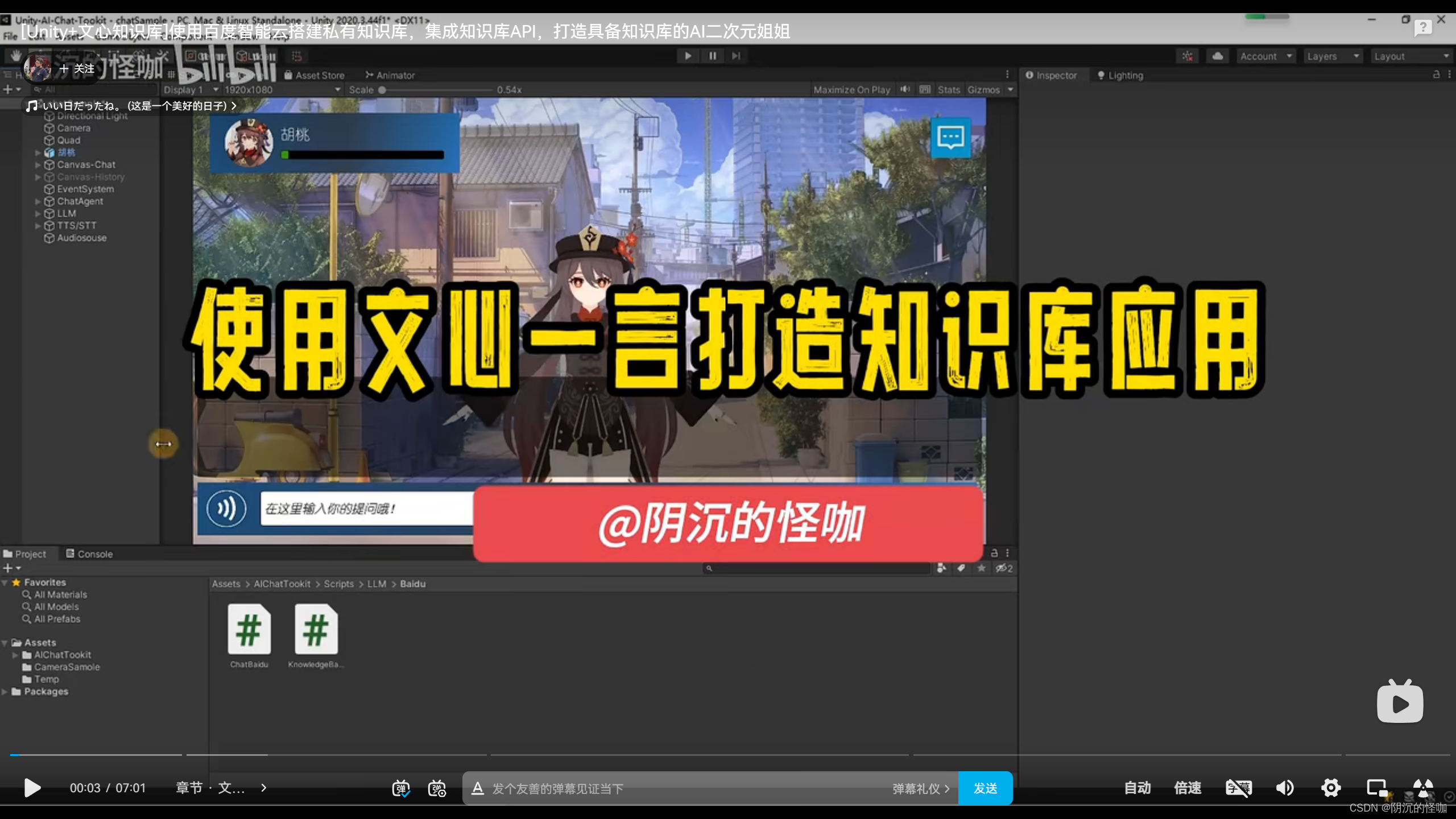Open the 倍速 playback speed menu

[1188, 788]
